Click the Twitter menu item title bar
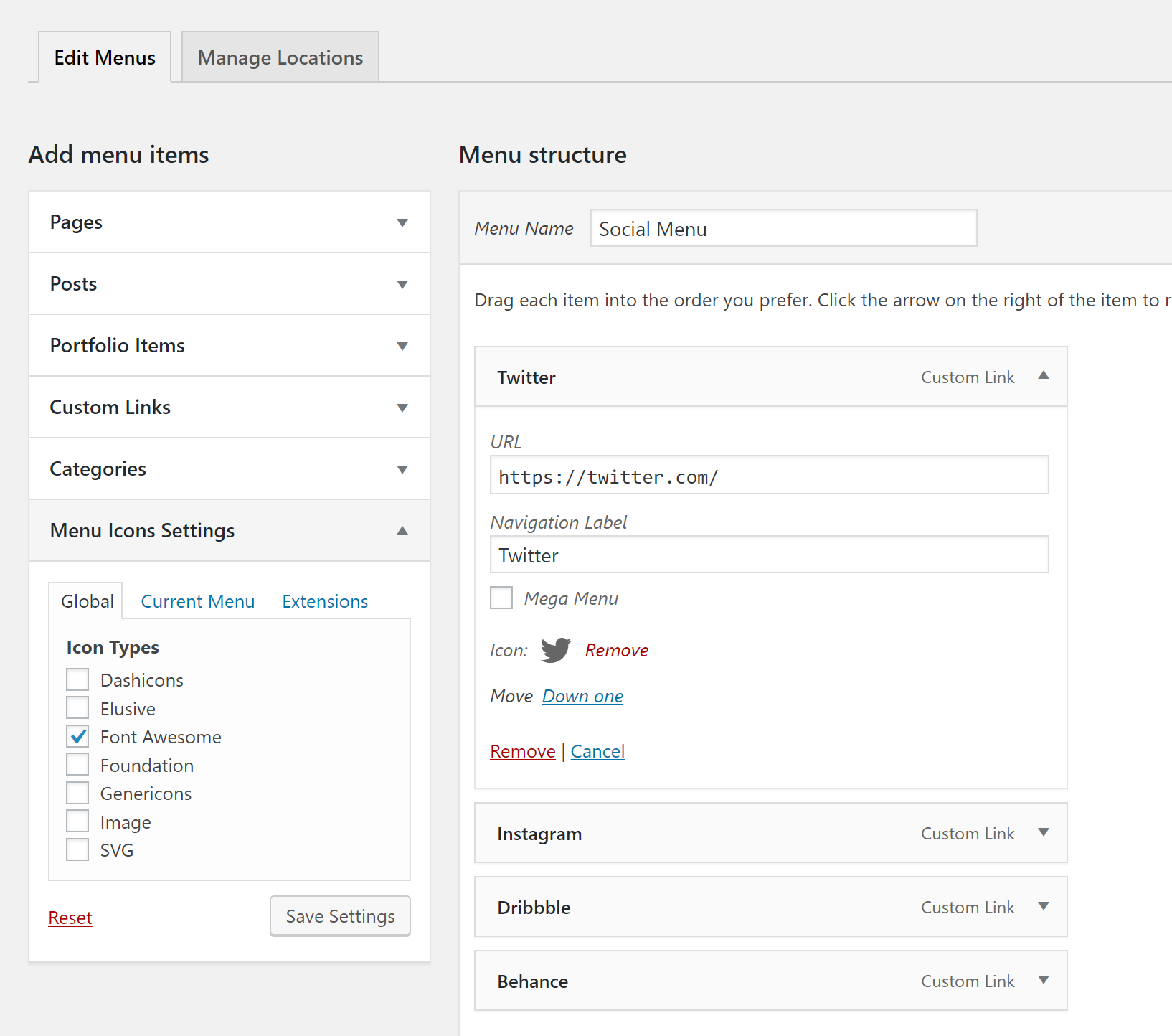This screenshot has width=1172, height=1036. point(771,377)
